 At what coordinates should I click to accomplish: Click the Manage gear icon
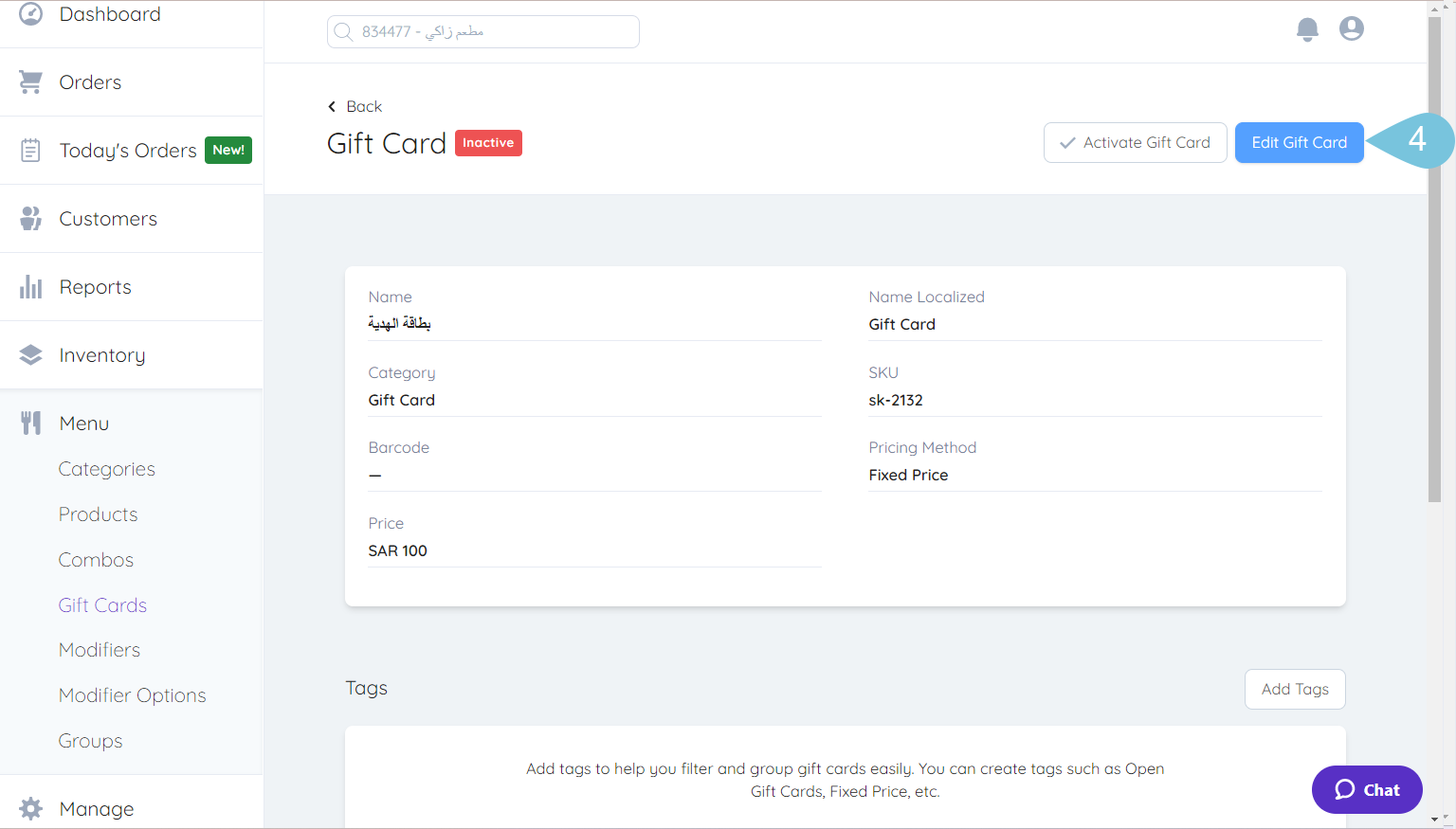[x=30, y=809]
